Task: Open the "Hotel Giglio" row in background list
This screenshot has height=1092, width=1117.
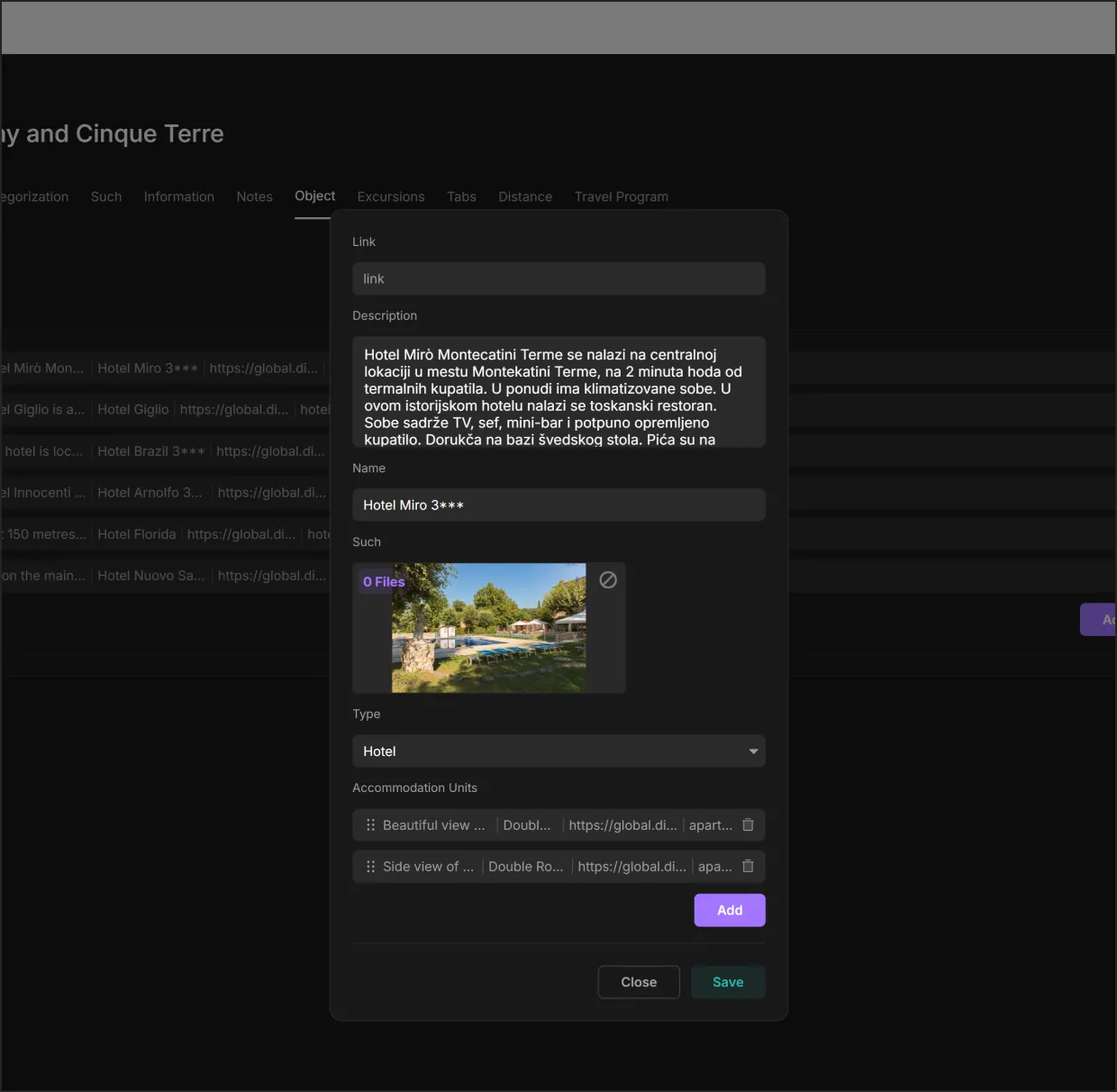Action: click(x=132, y=409)
